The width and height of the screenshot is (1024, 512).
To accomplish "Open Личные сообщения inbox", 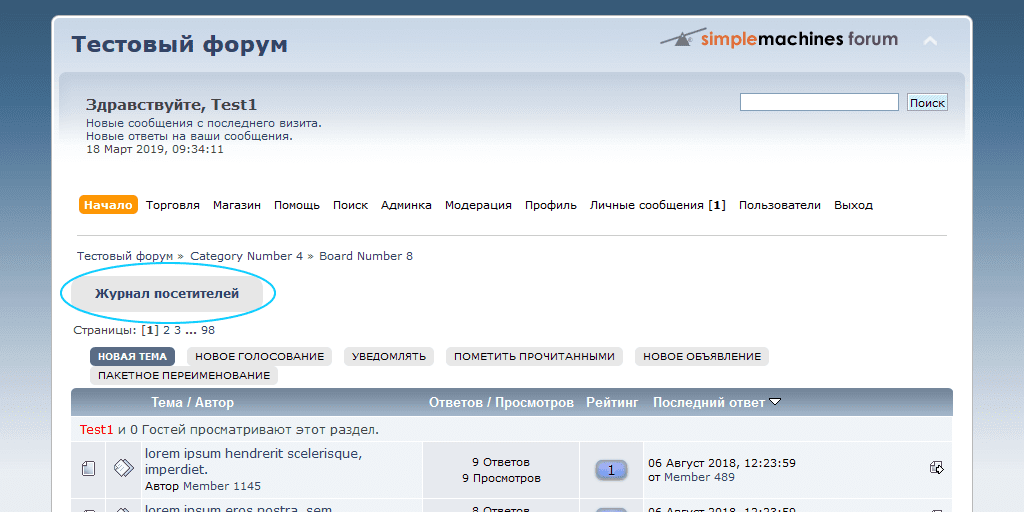I will click(x=657, y=205).
